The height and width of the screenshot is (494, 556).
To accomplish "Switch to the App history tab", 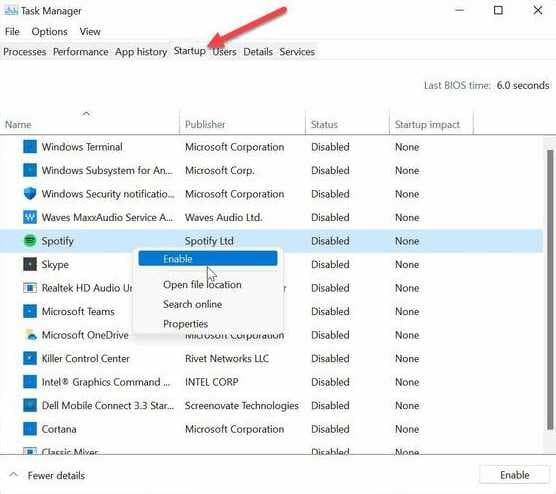I will tap(141, 52).
